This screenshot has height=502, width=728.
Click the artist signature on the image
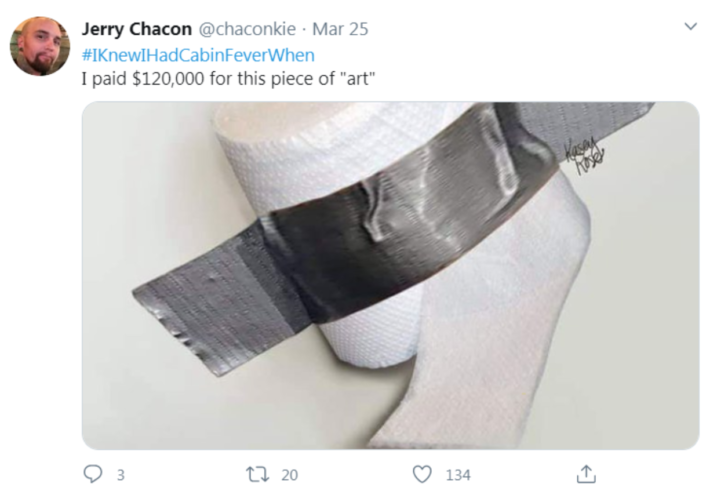584,157
